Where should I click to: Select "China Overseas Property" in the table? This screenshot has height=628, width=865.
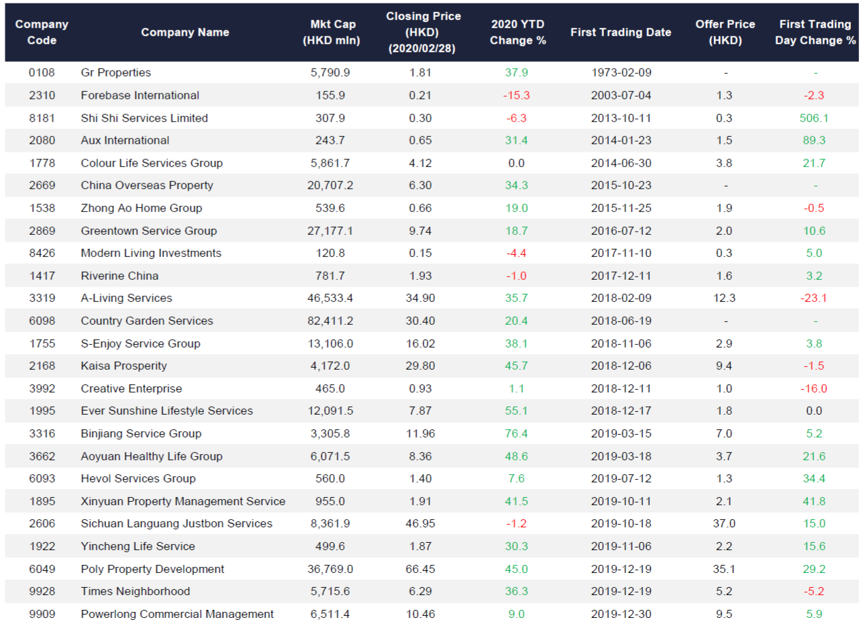[147, 185]
